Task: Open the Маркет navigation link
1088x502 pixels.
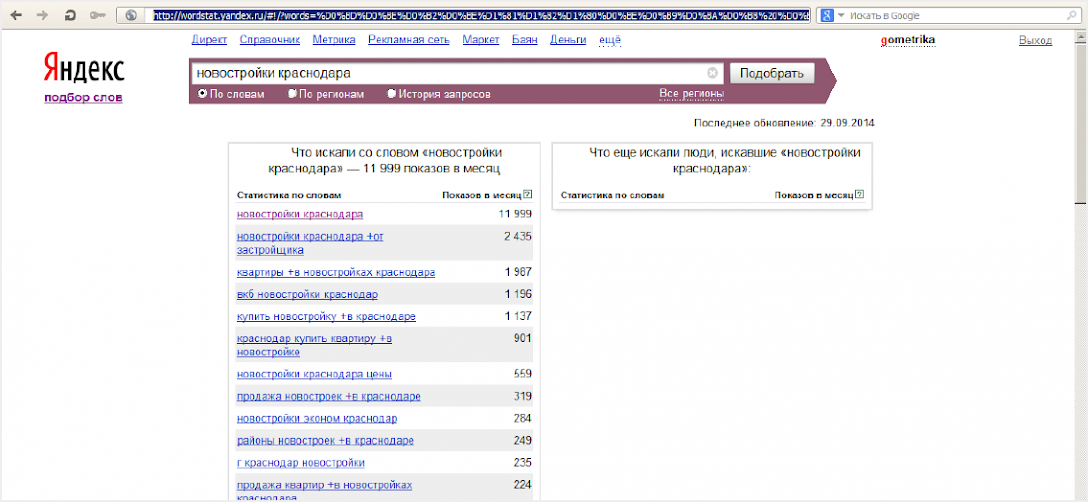Action: [481, 40]
